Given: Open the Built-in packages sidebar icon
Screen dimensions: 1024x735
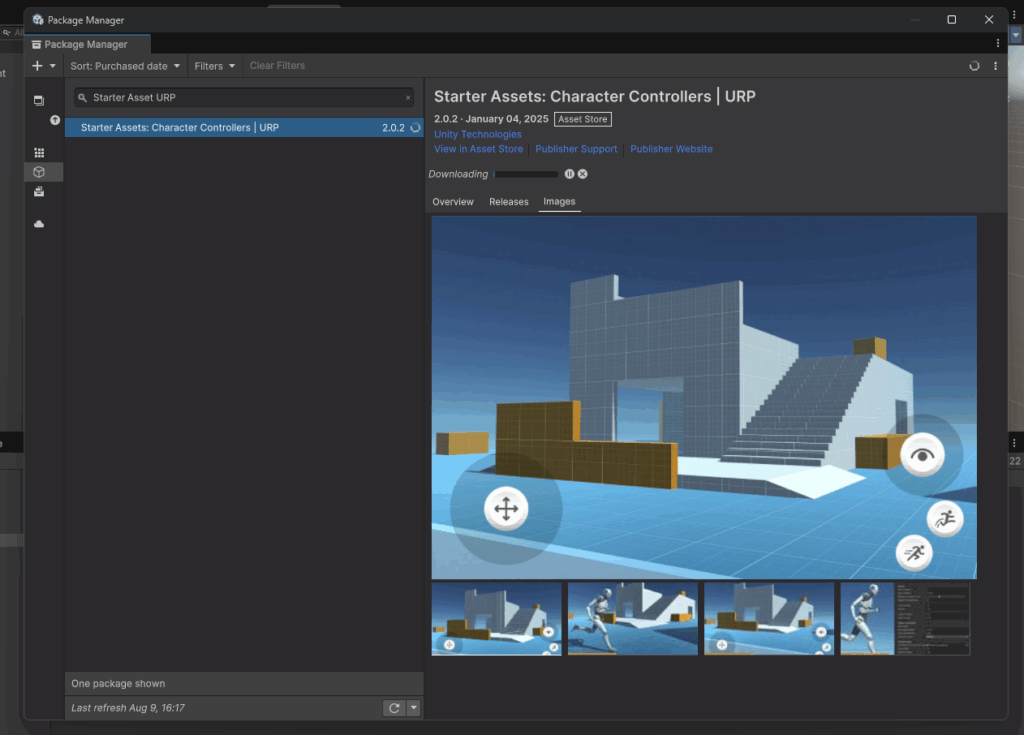Looking at the screenshot, I should click(x=39, y=191).
